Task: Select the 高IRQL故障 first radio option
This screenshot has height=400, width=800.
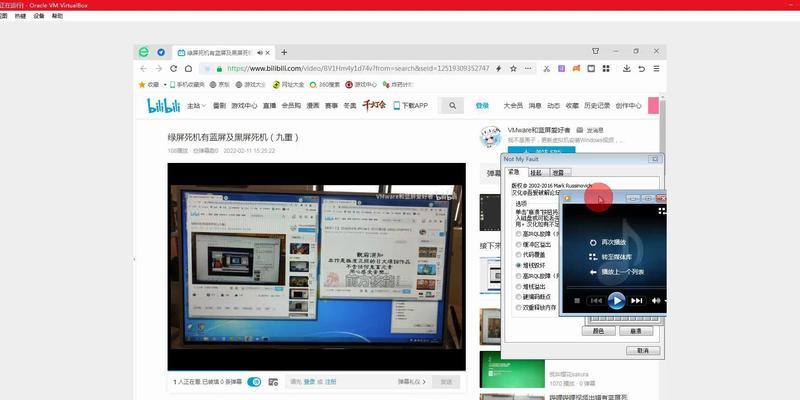Action: (518, 234)
